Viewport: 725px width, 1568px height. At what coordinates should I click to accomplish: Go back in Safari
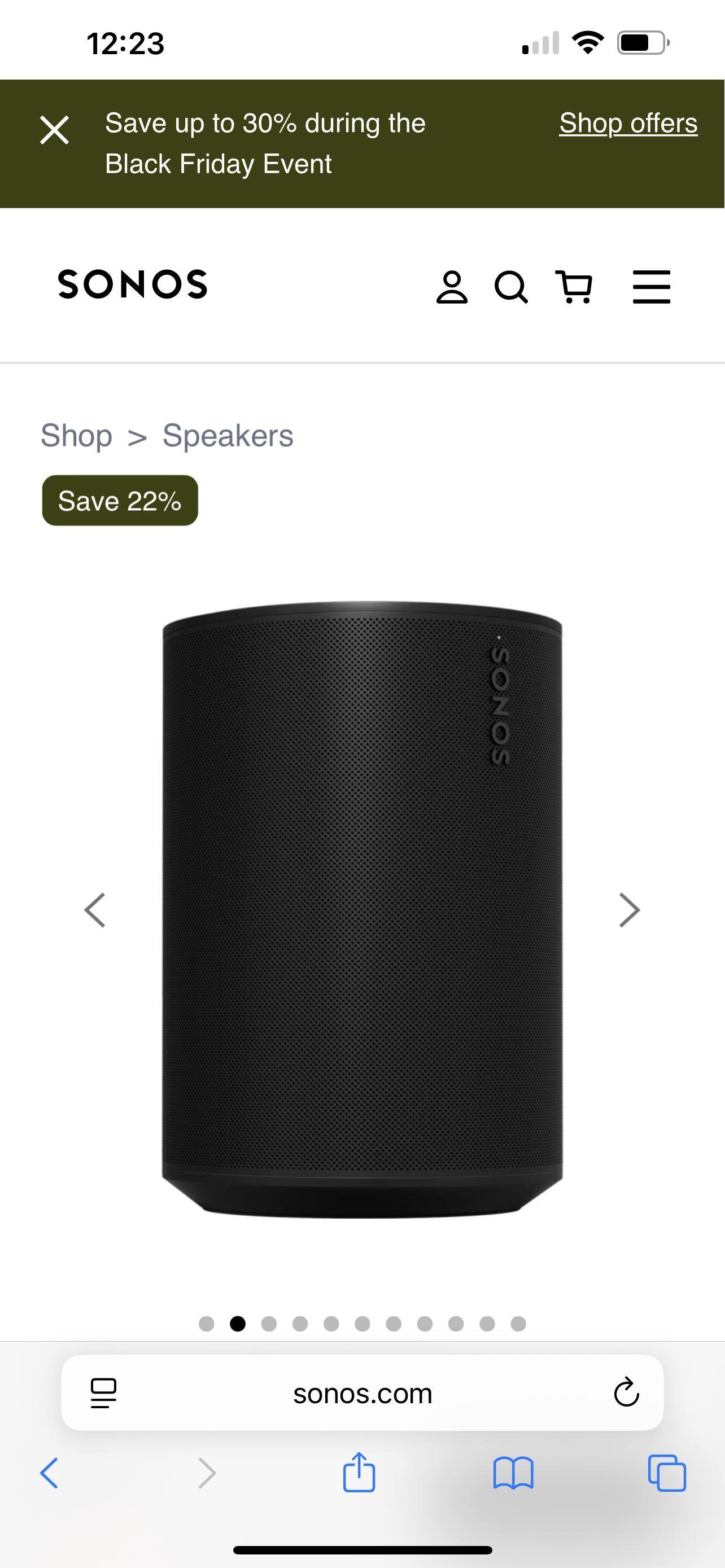click(49, 1473)
